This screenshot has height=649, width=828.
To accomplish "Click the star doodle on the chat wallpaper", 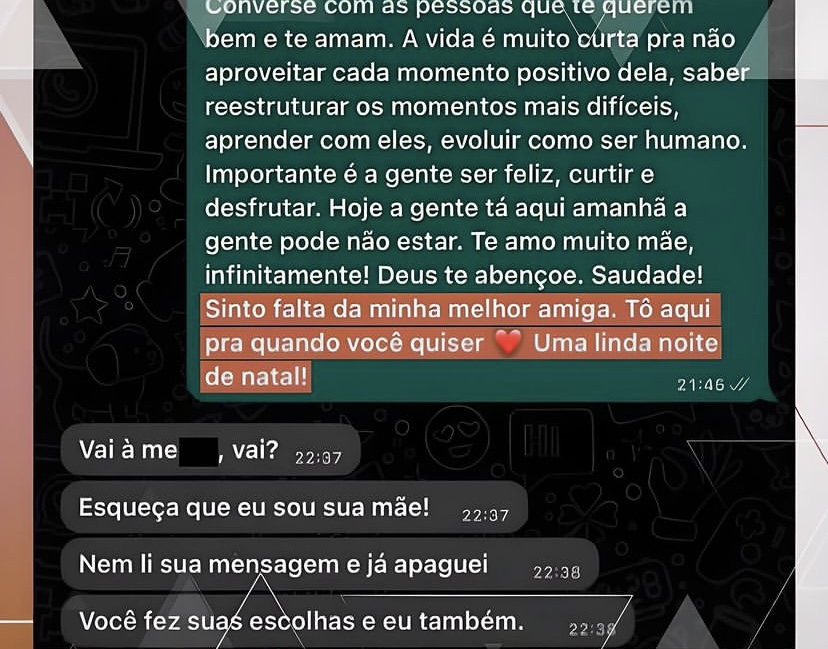I will point(89,305).
